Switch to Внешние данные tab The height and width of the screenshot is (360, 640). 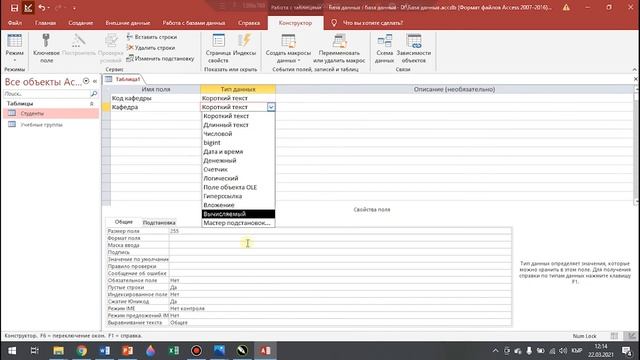[x=128, y=23]
